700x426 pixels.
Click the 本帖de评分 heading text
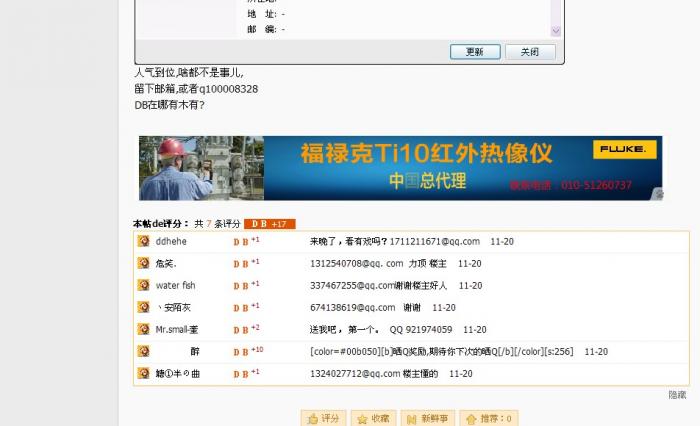point(161,224)
